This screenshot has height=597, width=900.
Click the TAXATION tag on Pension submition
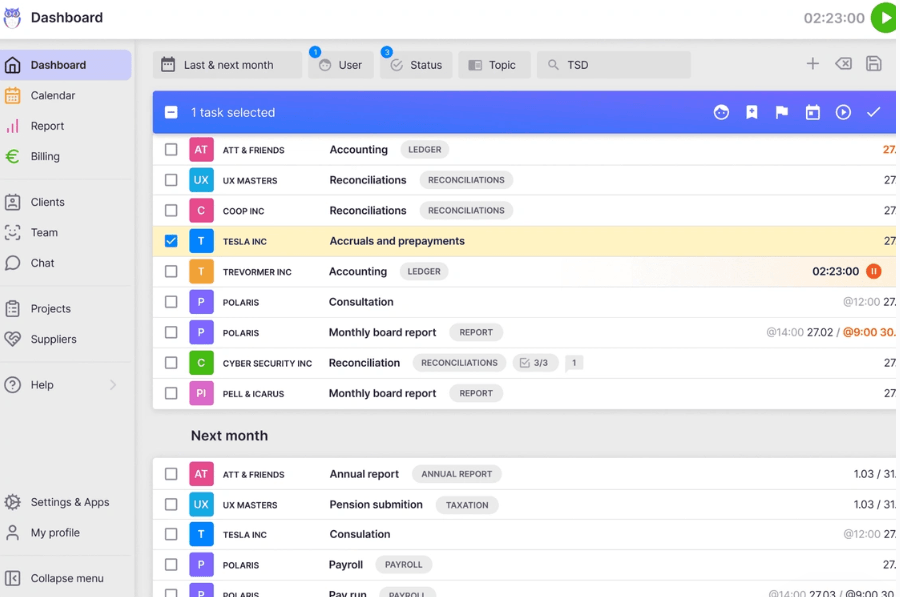coord(467,505)
